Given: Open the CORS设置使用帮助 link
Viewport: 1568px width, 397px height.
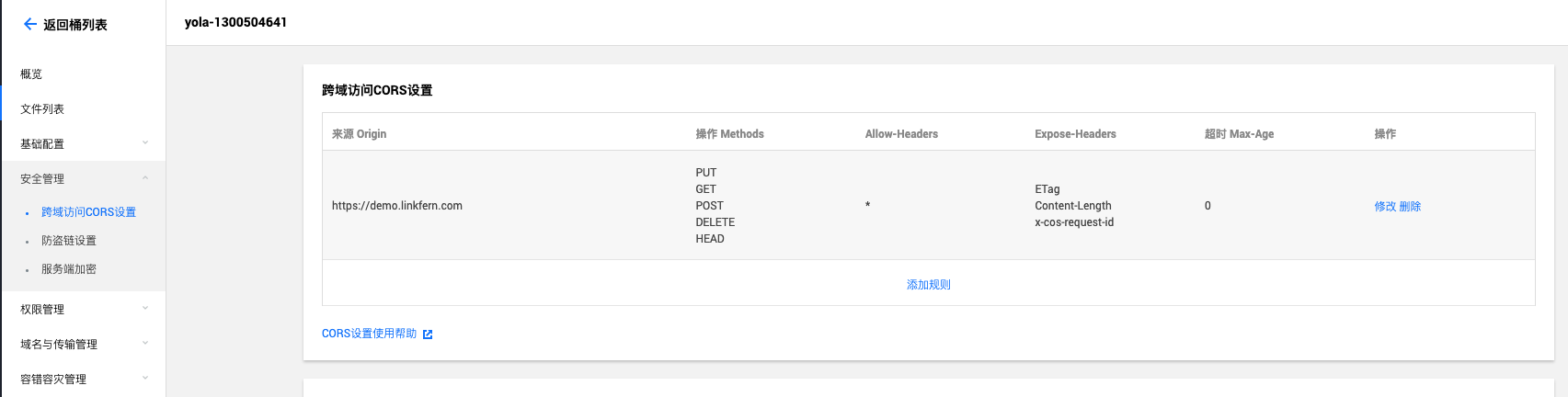Looking at the screenshot, I should 369,334.
